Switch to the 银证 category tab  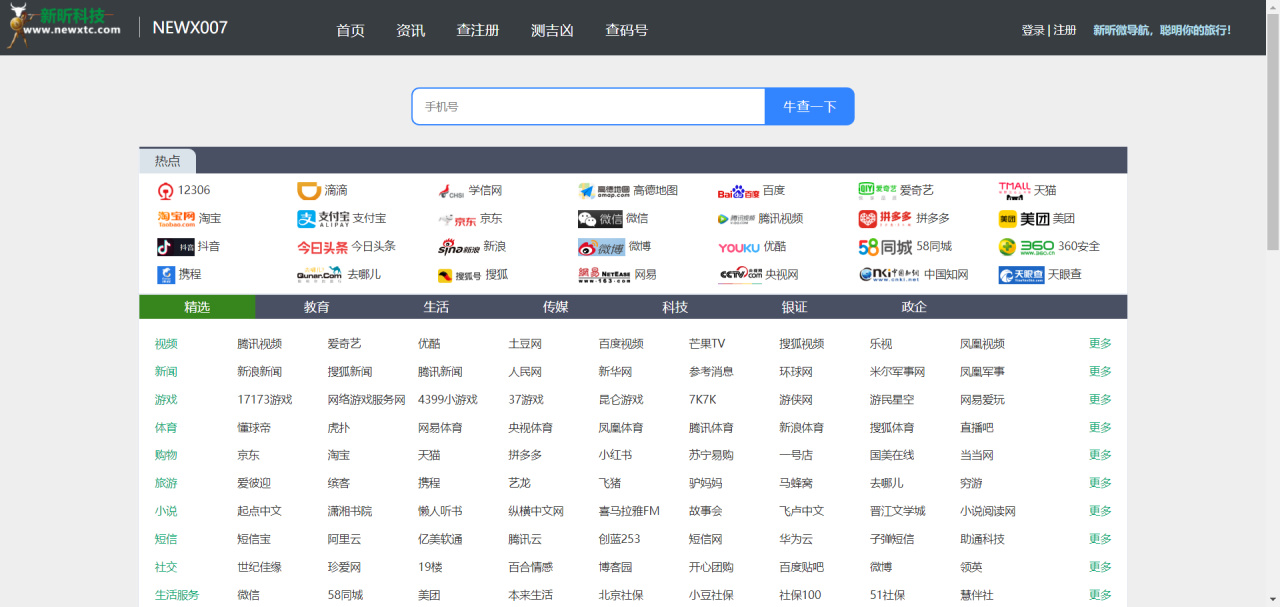coord(794,307)
